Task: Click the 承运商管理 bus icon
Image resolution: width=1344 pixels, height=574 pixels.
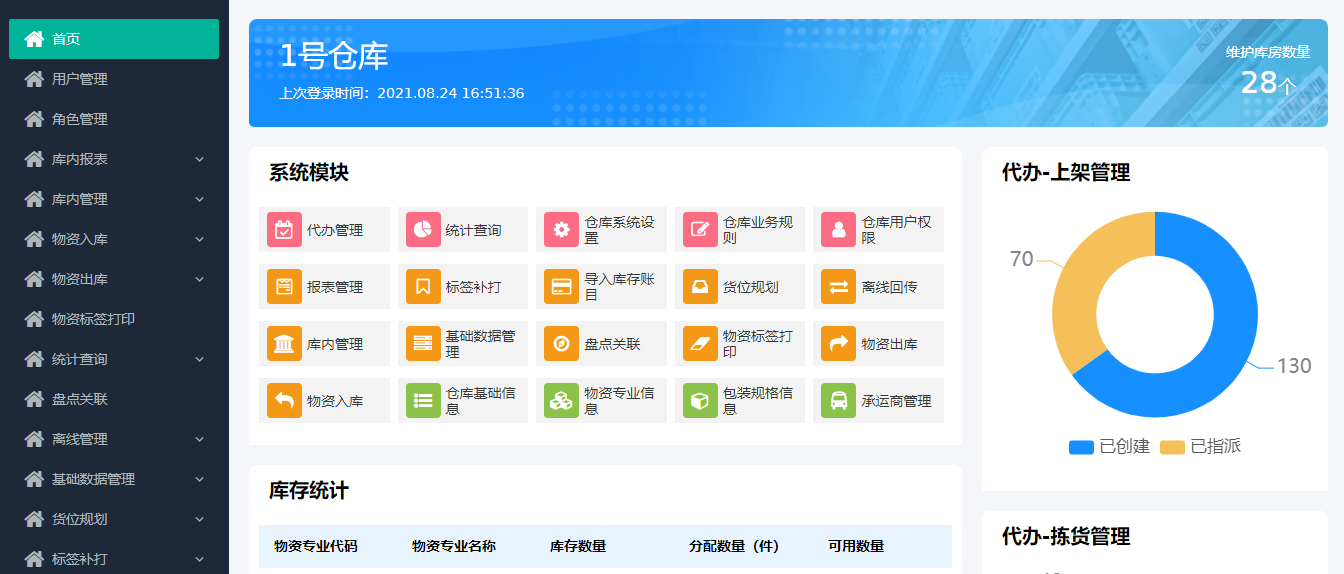Action: click(838, 401)
